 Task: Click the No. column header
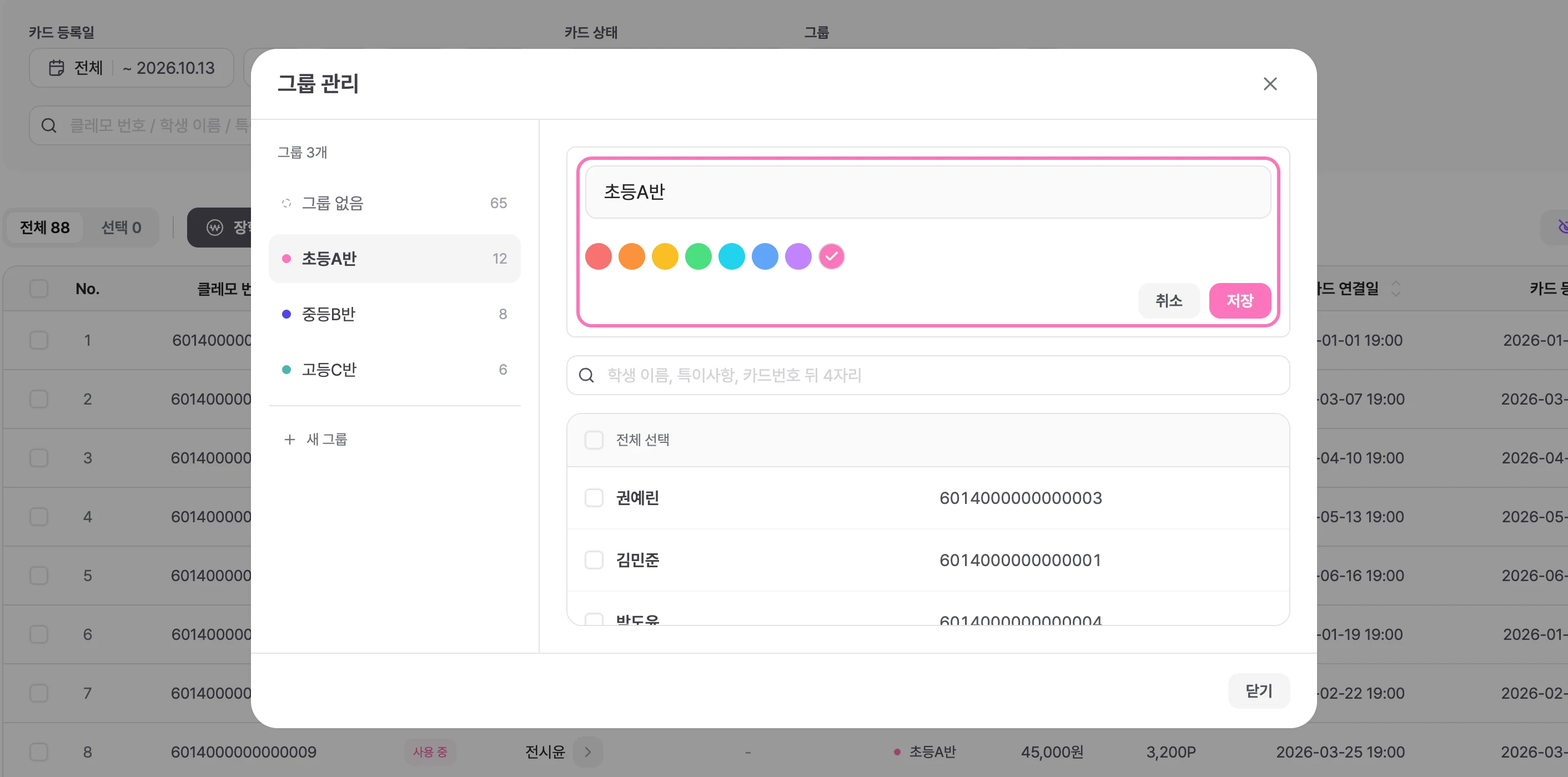coord(88,289)
